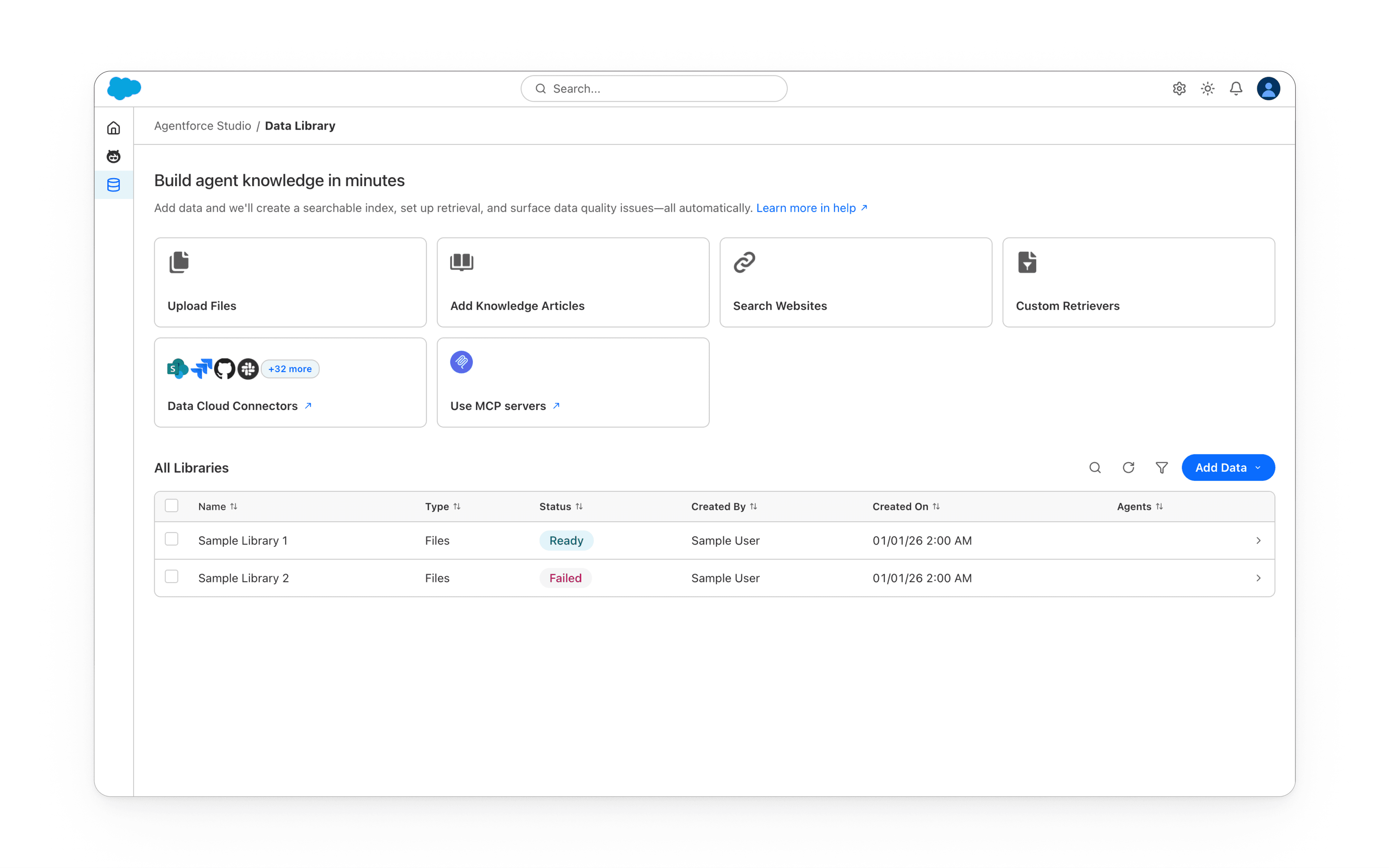Check the Sample Library 1 checkbox
This screenshot has width=1389, height=868.
(x=171, y=539)
